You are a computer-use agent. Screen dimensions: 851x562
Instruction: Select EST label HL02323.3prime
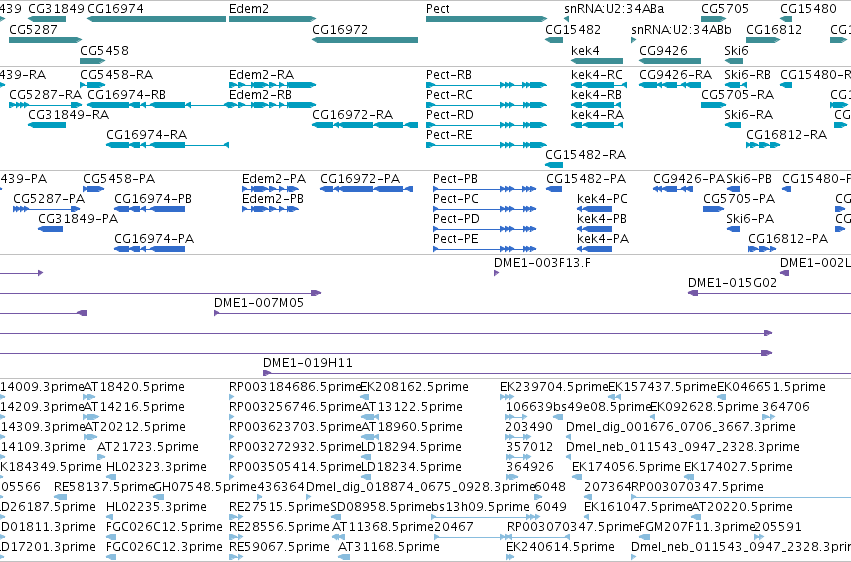[156, 467]
